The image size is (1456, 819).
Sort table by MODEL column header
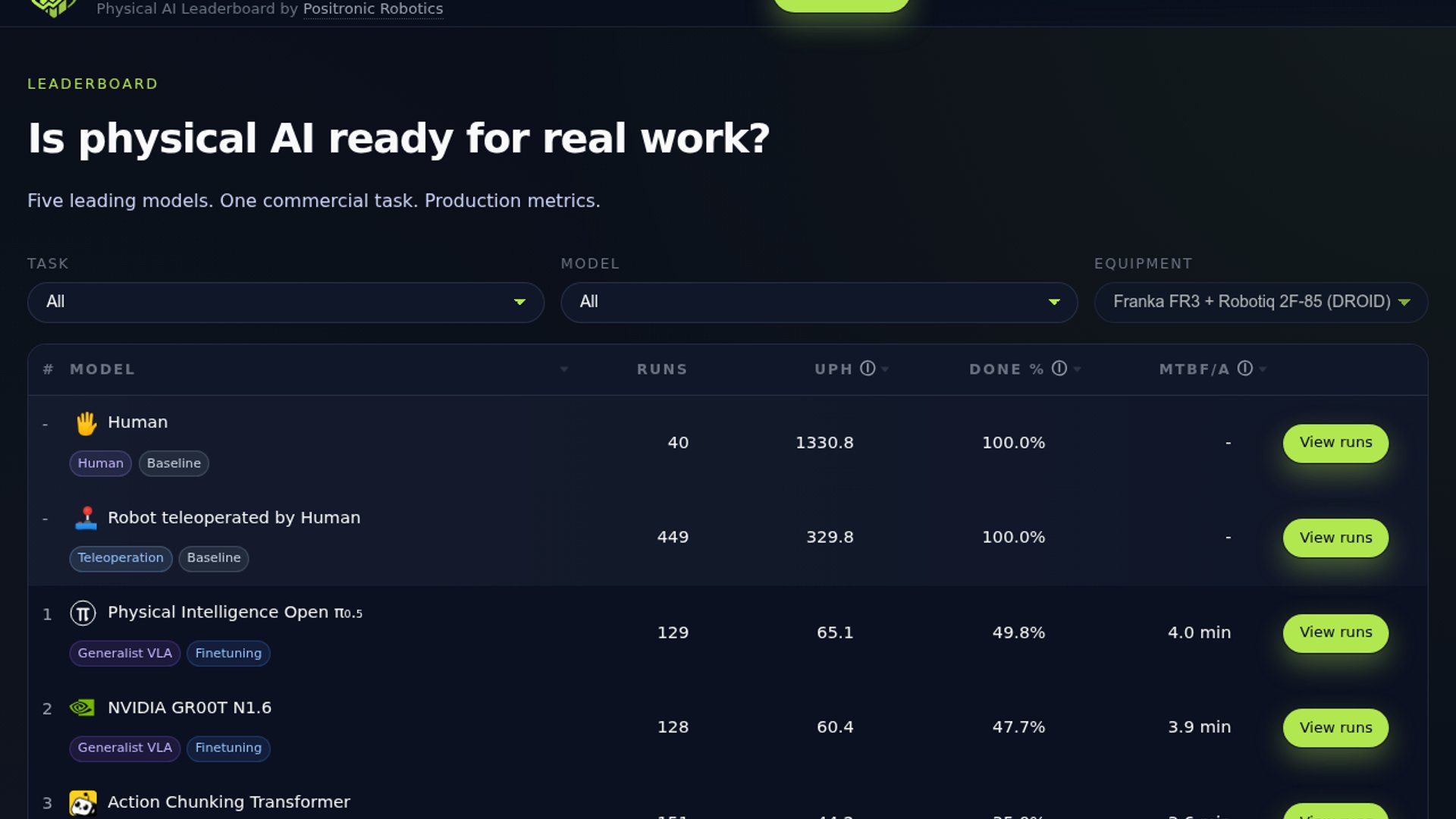pyautogui.click(x=102, y=369)
